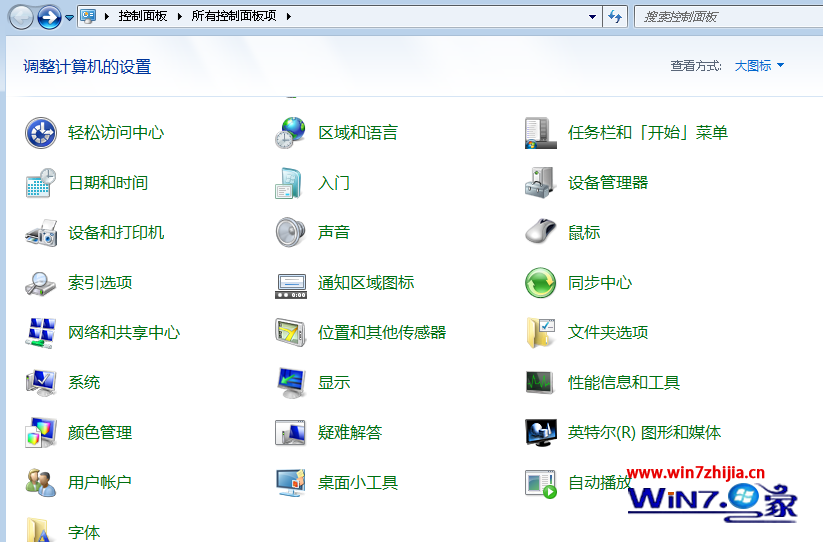Click the 任务栏和「开始」菜单 link
Viewport: 823px width, 542px height.
point(648,133)
